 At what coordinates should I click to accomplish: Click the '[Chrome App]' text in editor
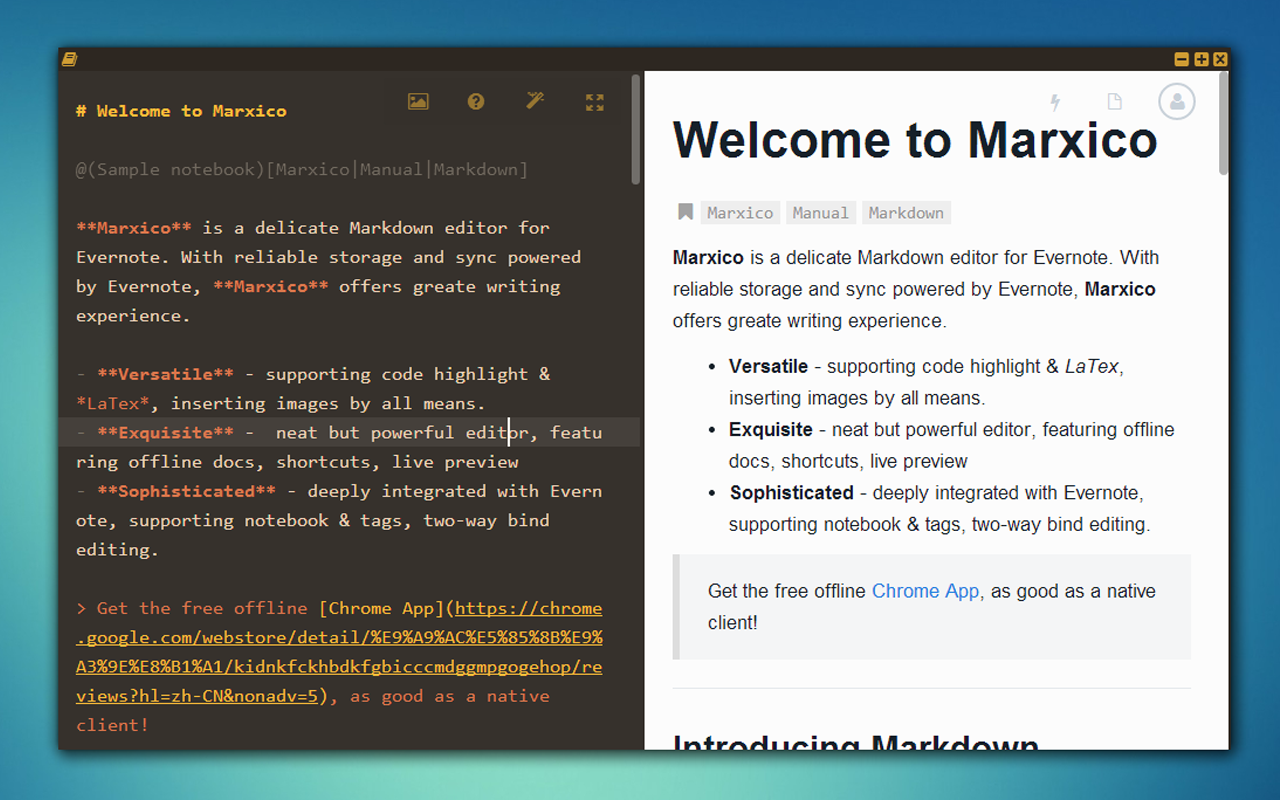pyautogui.click(x=381, y=608)
